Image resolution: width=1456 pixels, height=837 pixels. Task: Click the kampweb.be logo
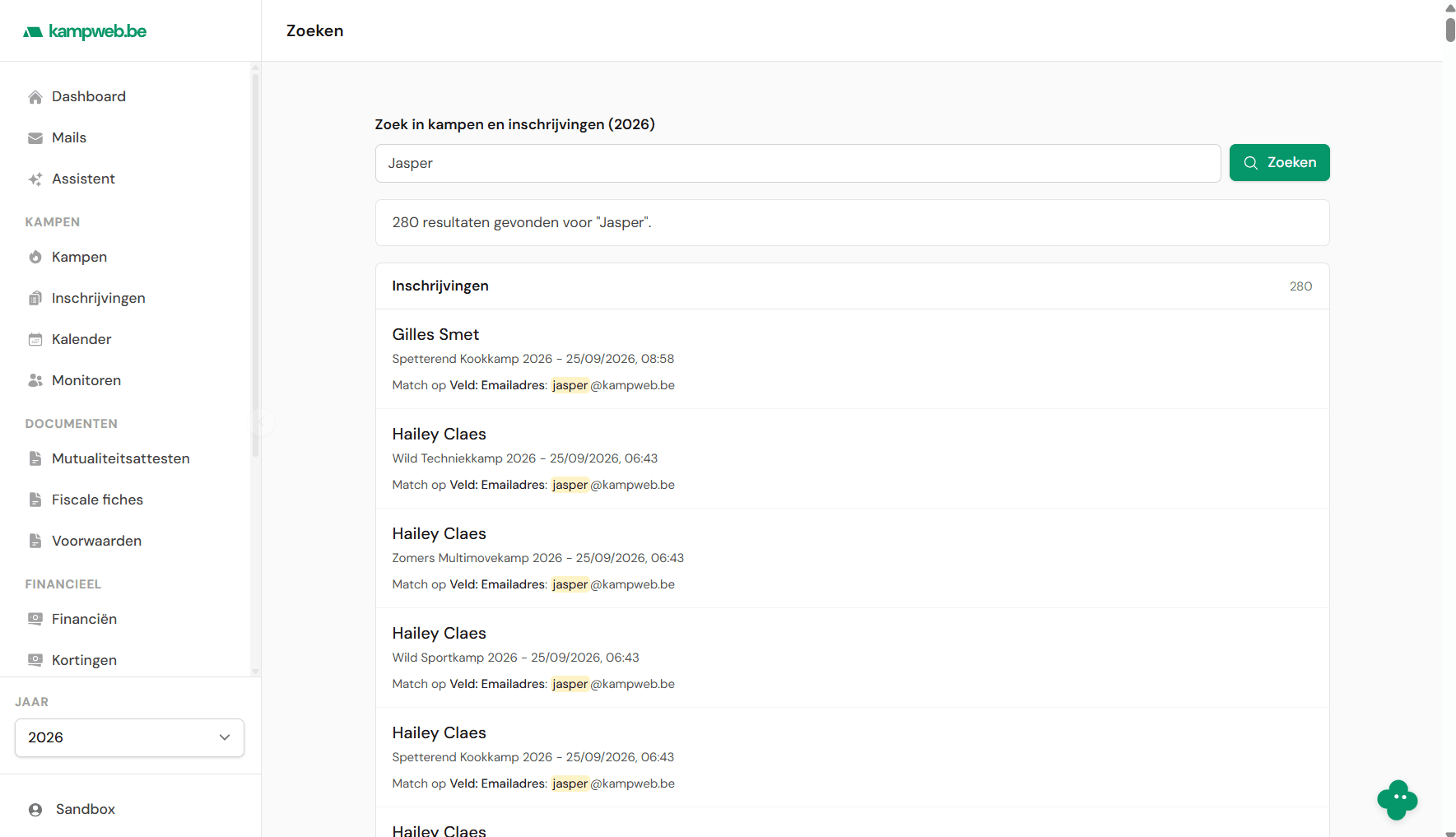pyautogui.click(x=85, y=31)
